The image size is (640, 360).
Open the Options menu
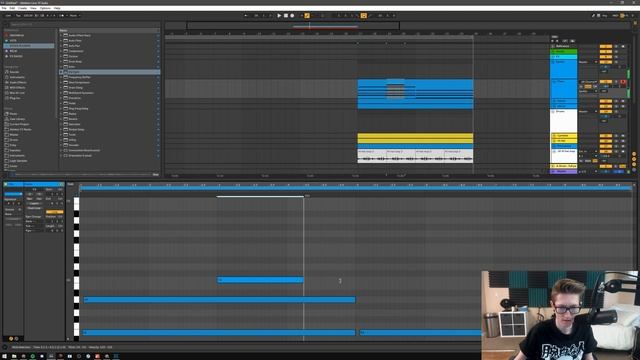tap(45, 8)
